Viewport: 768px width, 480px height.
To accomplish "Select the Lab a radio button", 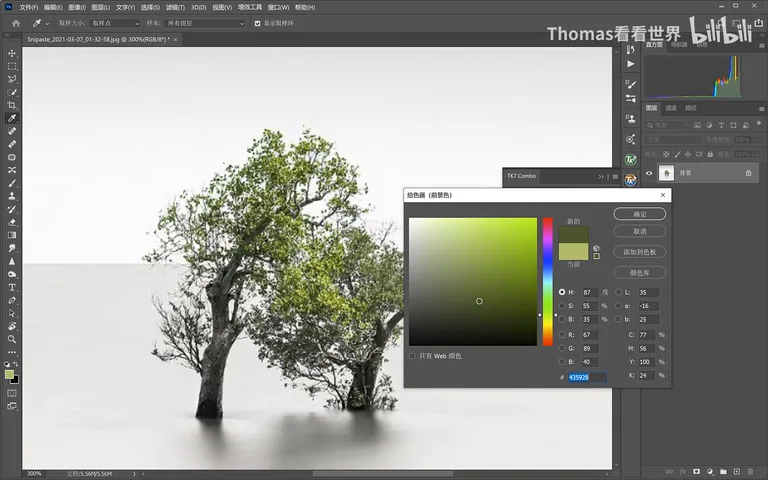I will point(619,306).
